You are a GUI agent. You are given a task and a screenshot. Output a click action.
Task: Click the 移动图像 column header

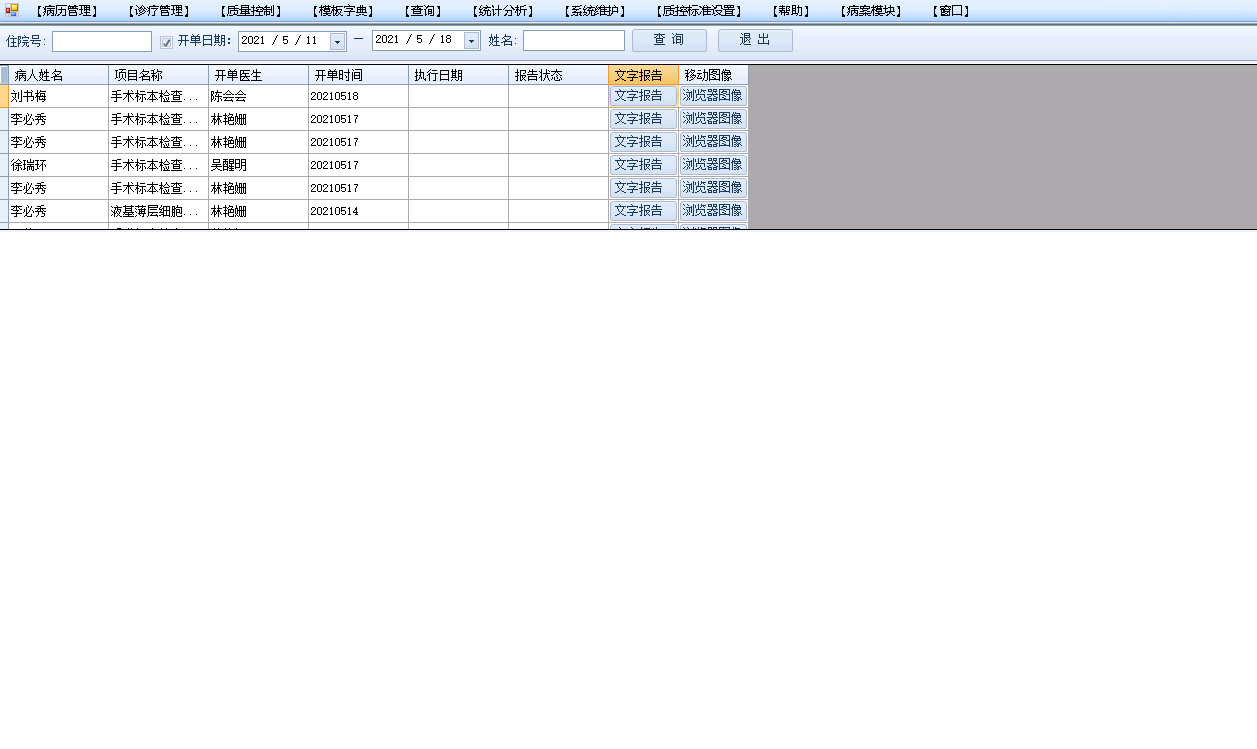[x=714, y=75]
